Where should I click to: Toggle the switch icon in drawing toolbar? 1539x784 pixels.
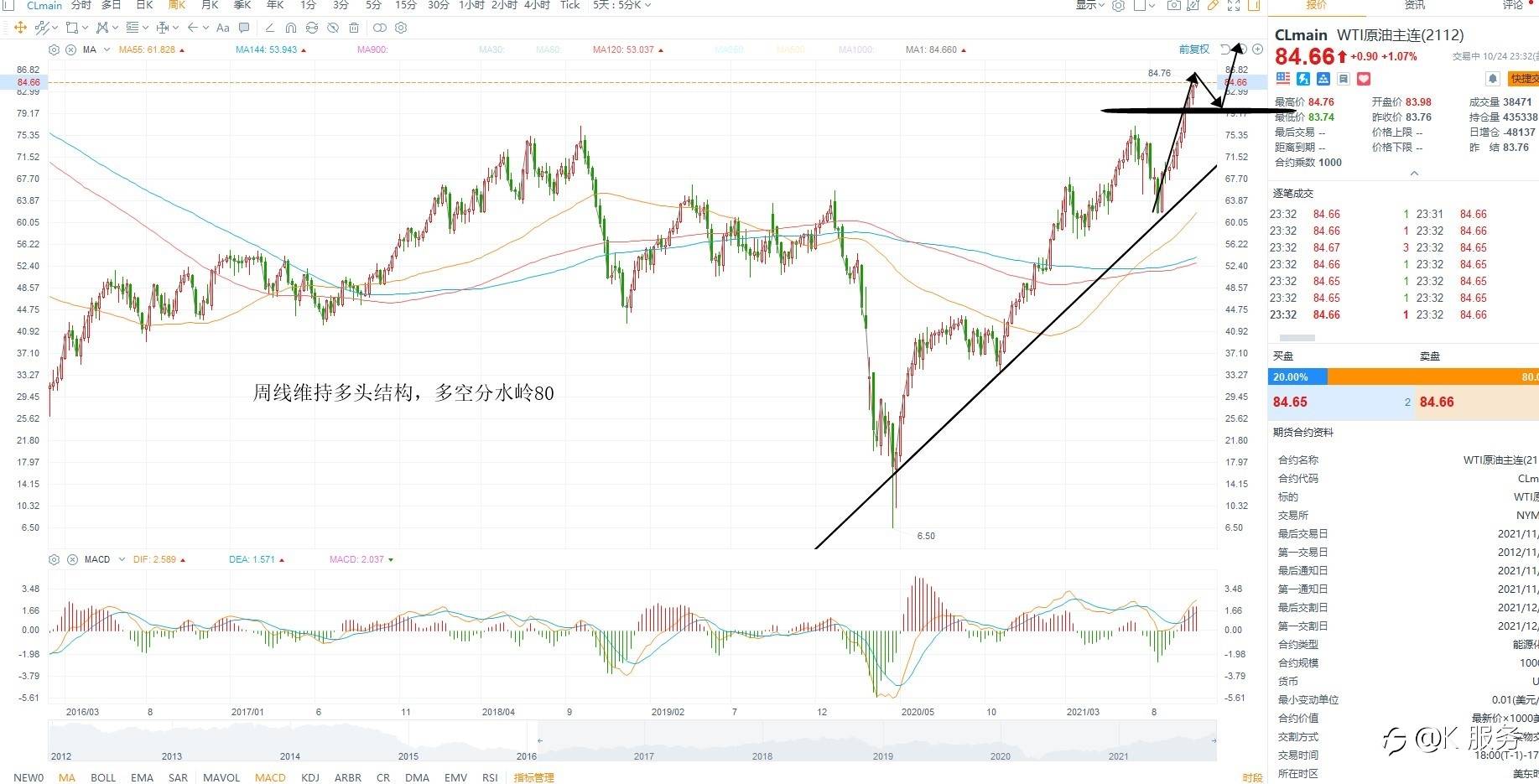click(380, 28)
